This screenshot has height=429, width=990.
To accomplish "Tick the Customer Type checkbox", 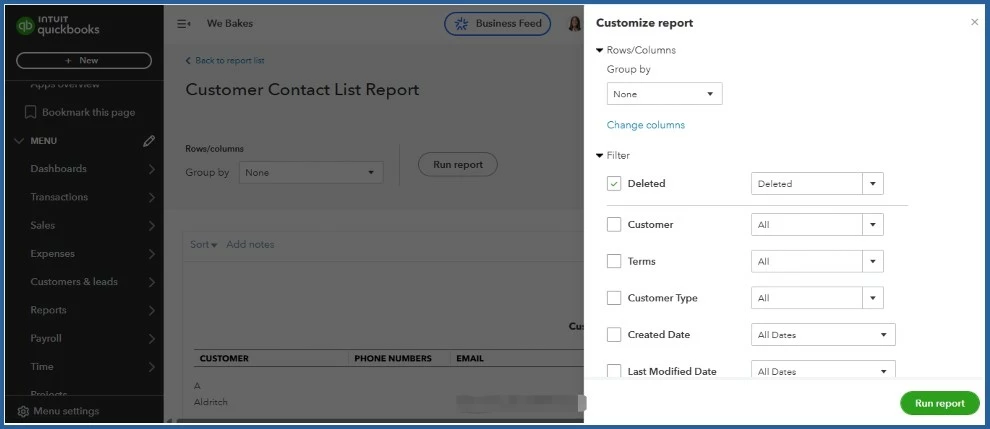I will [614, 298].
